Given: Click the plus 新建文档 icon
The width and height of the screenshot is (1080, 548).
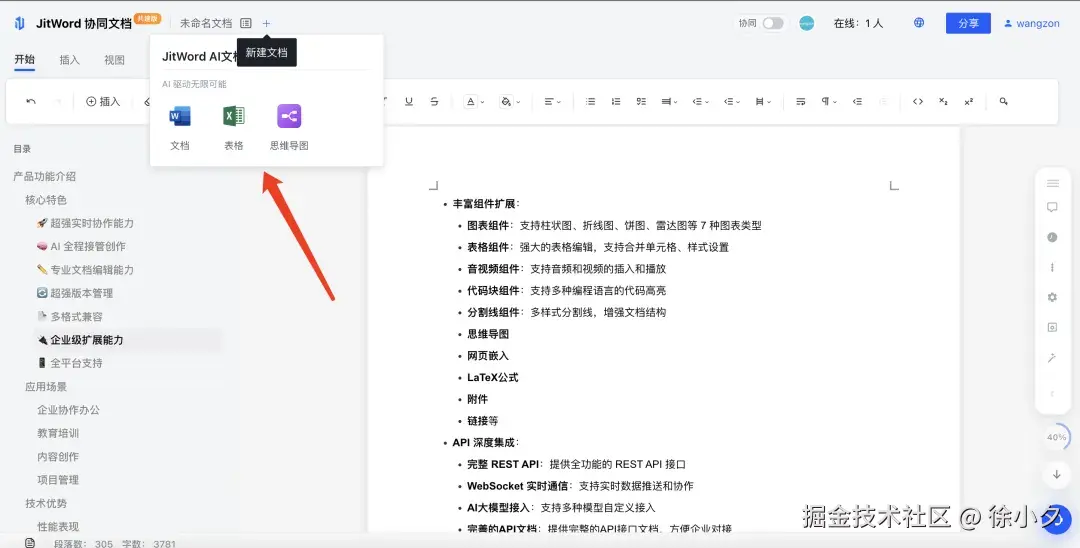Looking at the screenshot, I should point(267,23).
